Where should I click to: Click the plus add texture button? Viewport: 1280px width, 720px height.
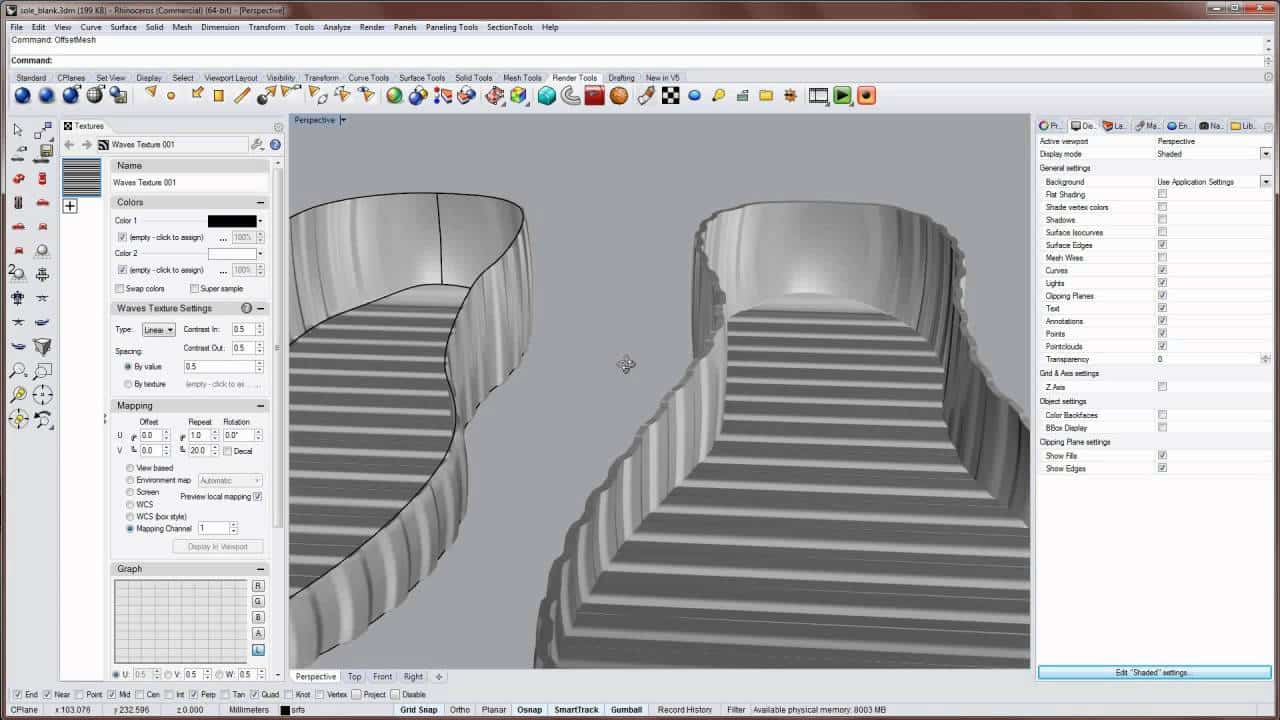tap(70, 206)
